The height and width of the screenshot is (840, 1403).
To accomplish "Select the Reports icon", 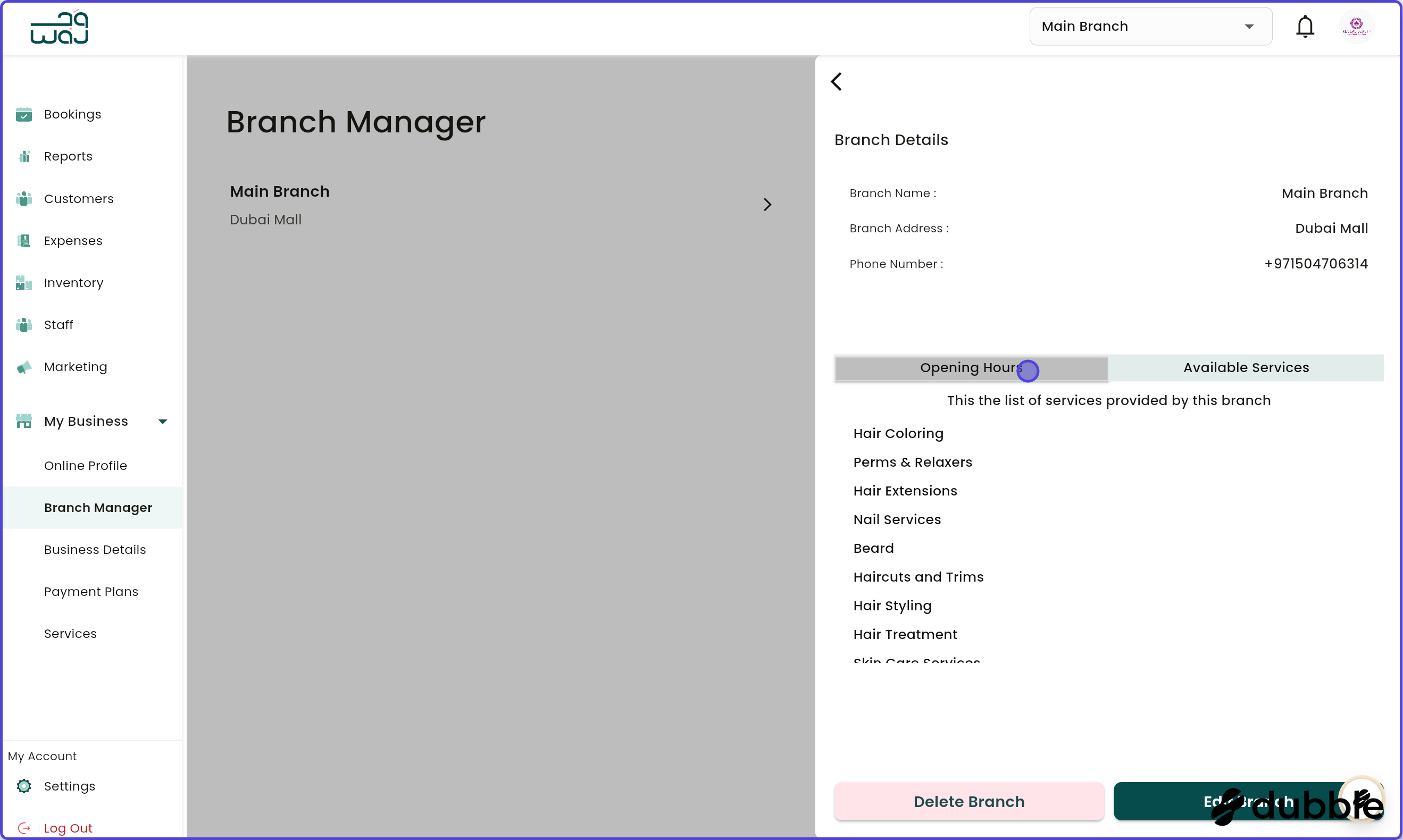I will (x=24, y=156).
